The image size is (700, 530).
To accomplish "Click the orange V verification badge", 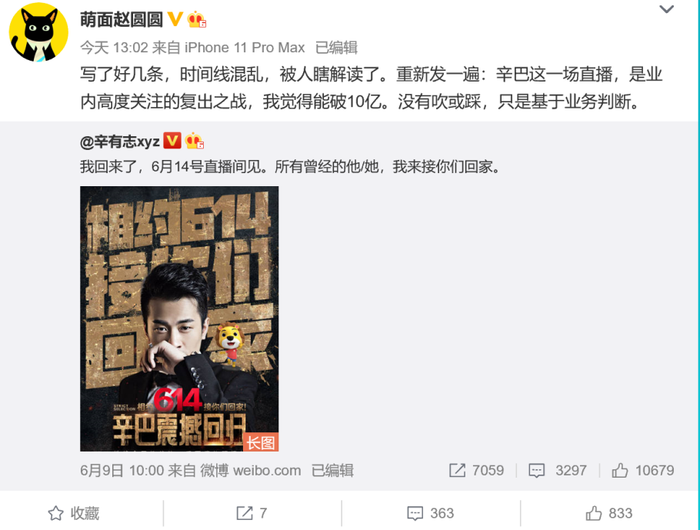I will pos(175,19).
